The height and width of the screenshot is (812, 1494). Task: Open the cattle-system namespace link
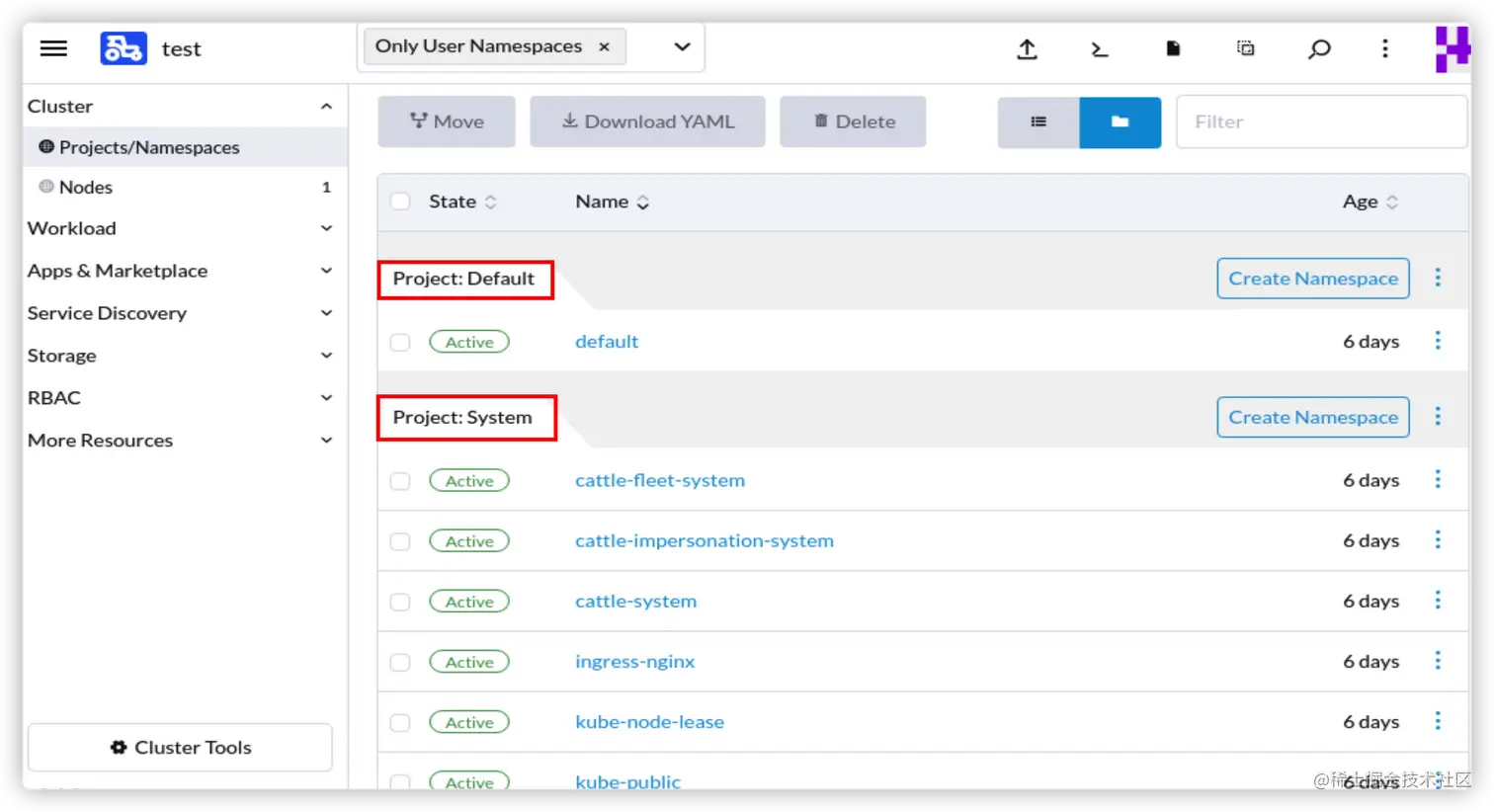coord(636,602)
